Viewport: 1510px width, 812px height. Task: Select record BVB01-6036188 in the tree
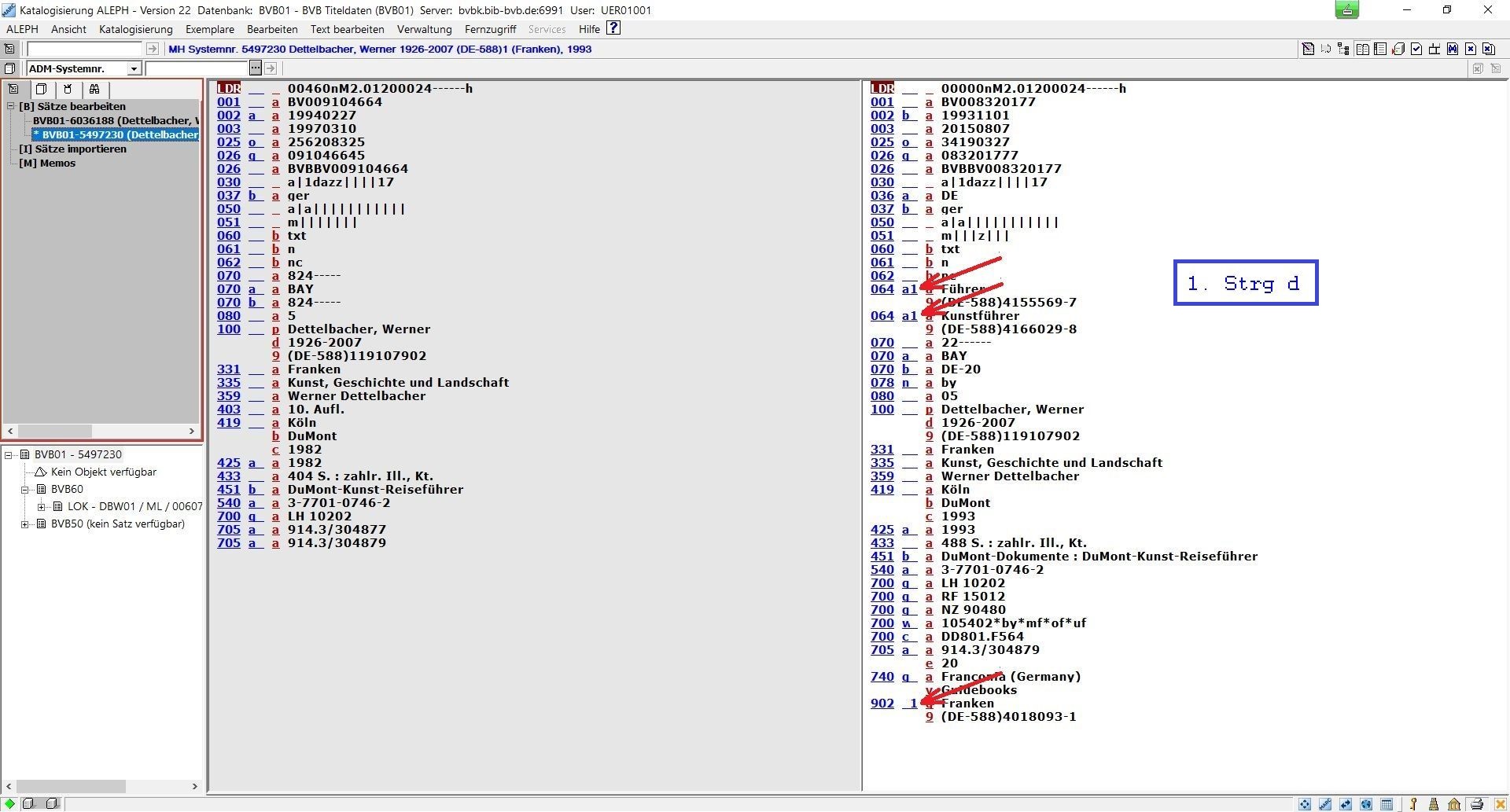click(x=110, y=120)
